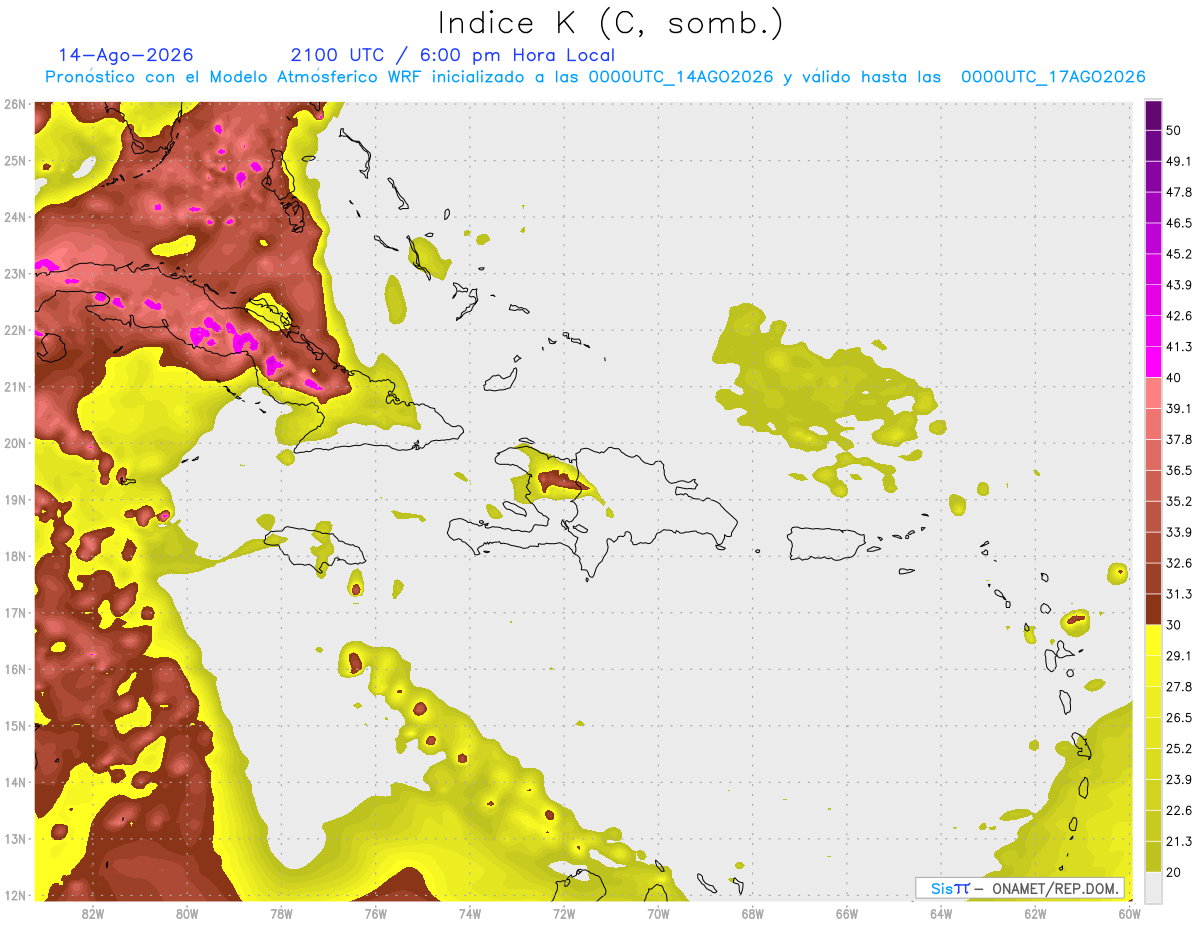Click the latitude label '24N'
Screen dimensions: 1200x927
tap(15, 217)
